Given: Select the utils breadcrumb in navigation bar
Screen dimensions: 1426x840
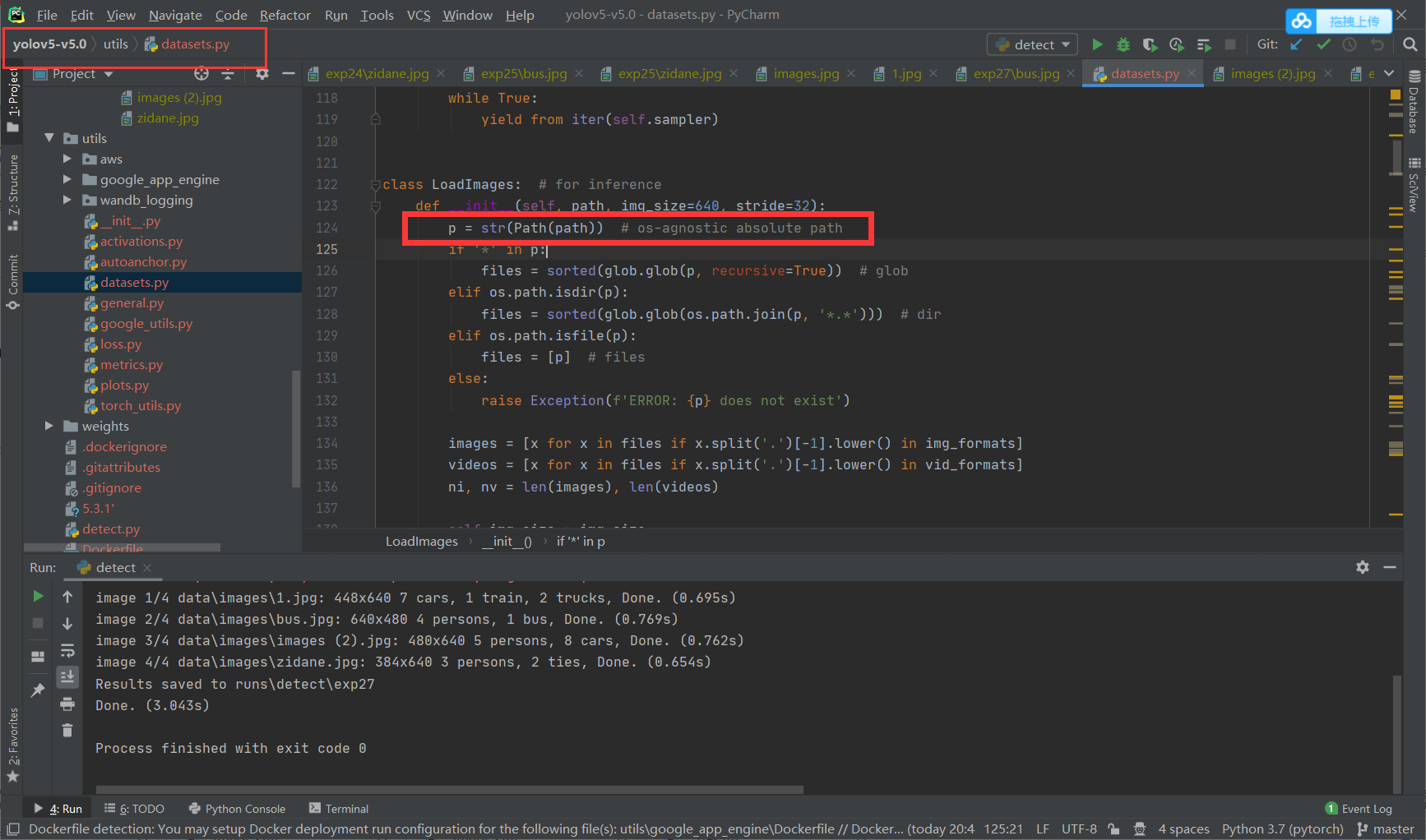Looking at the screenshot, I should [116, 44].
